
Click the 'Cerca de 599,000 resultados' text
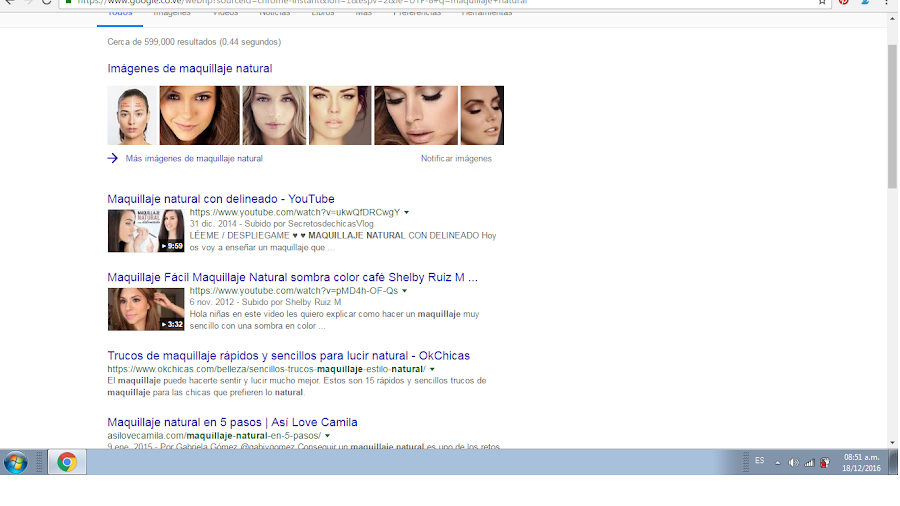[x=194, y=42]
